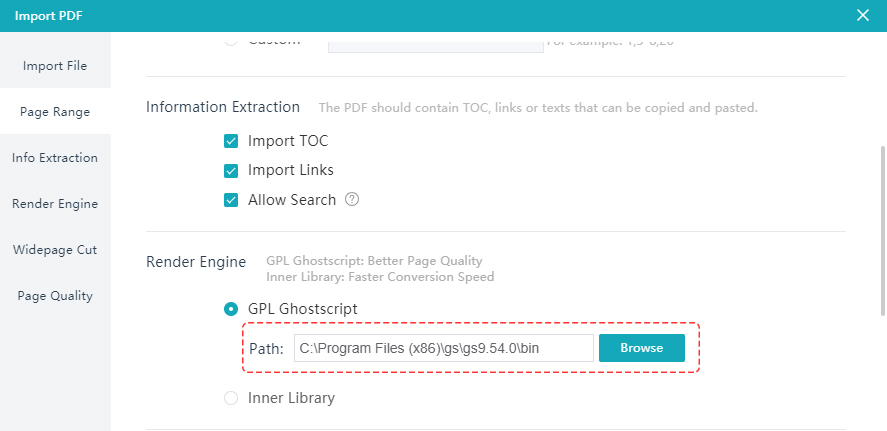This screenshot has height=431, width=887.
Task: Open the Import File tab
Action: [x=55, y=66]
